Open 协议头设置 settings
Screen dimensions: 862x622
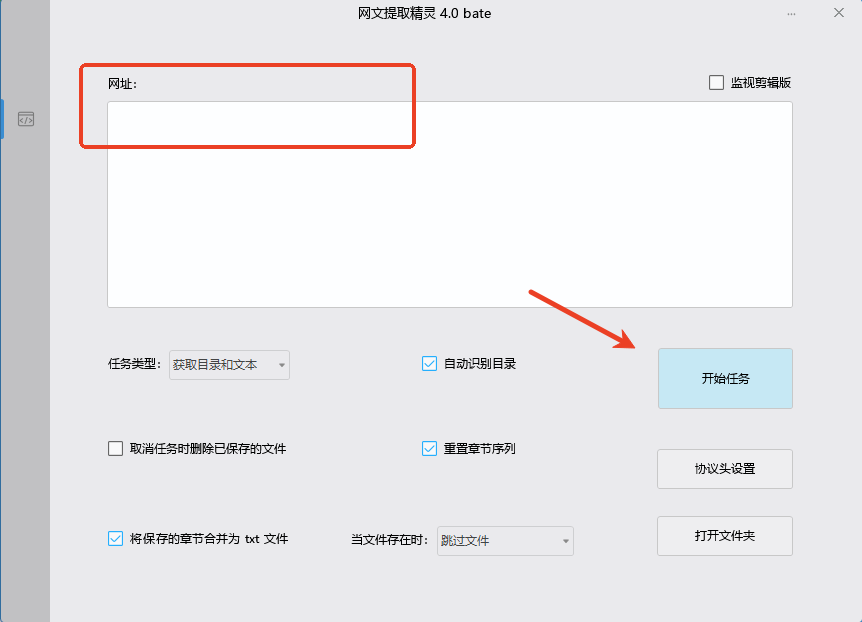click(724, 469)
